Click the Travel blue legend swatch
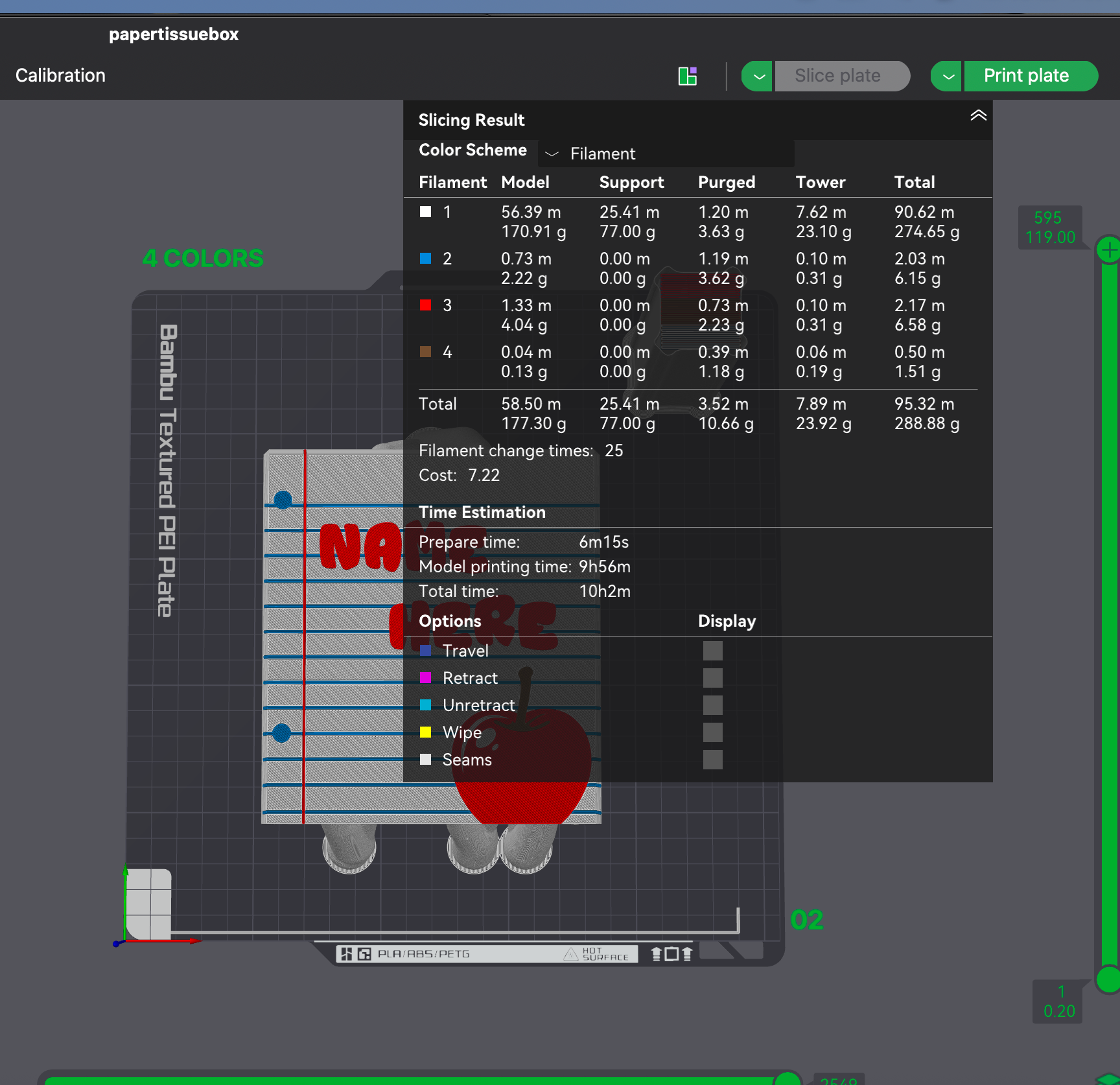This screenshot has height=1085, width=1120. tap(425, 651)
